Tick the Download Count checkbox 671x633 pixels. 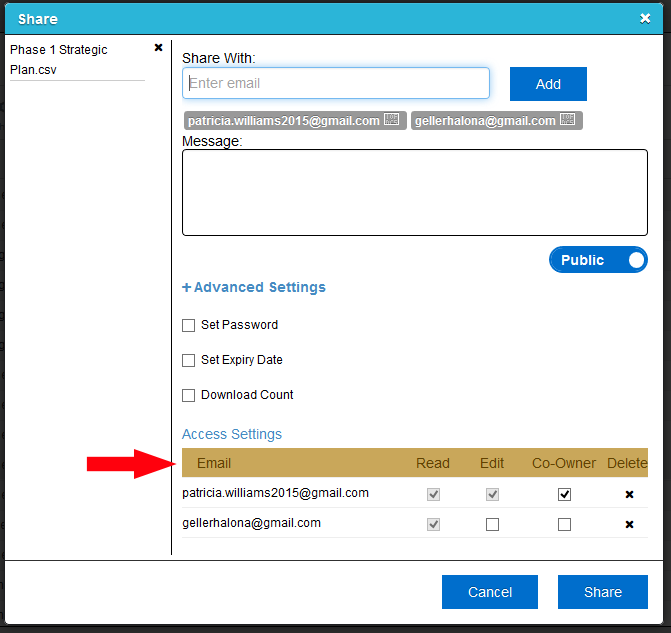tap(188, 395)
